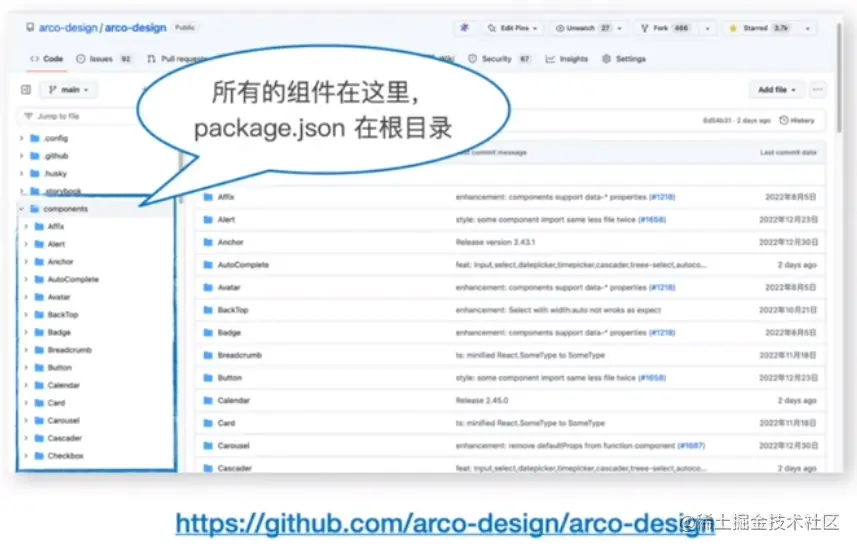
Task: Switch to the Code tab
Action: pos(47,58)
